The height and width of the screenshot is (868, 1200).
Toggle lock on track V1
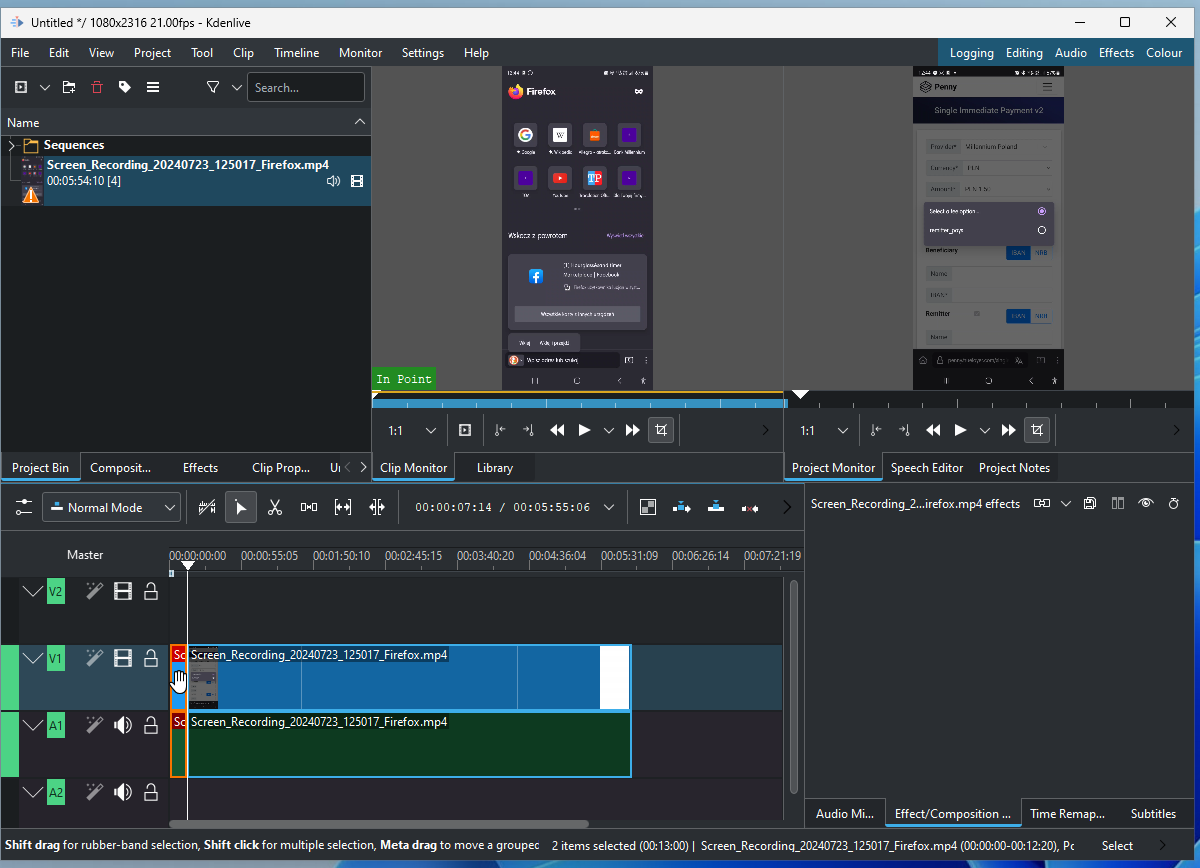[x=151, y=658]
